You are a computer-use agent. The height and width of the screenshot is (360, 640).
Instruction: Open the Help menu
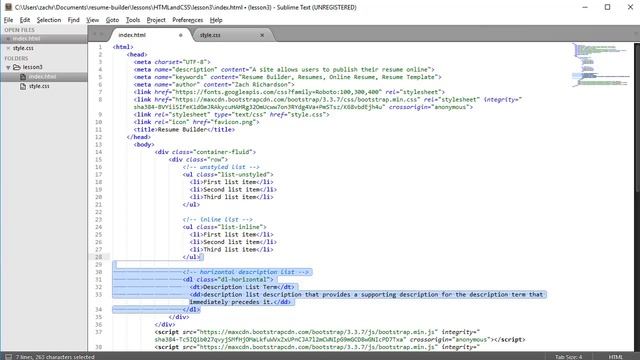(x=216, y=20)
